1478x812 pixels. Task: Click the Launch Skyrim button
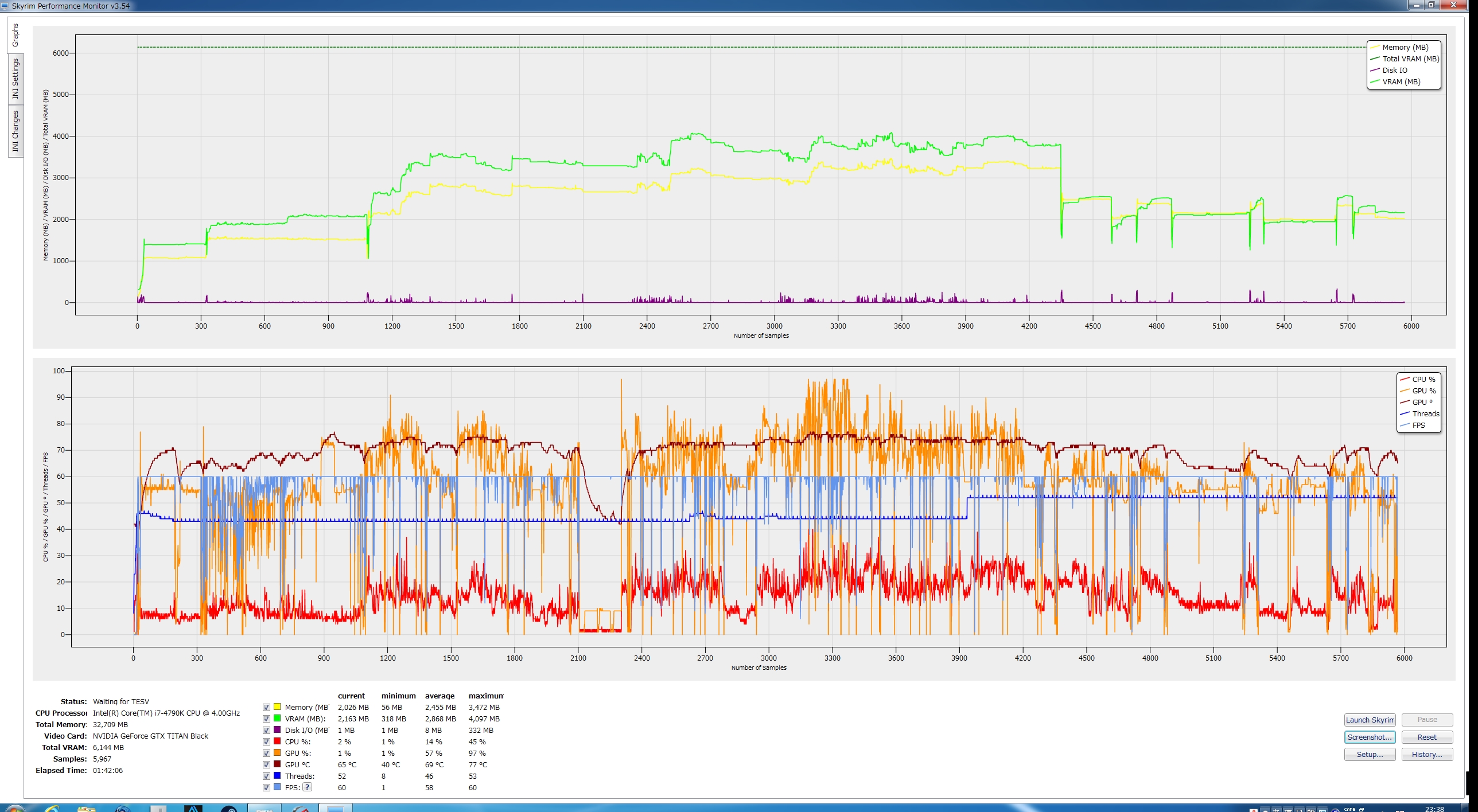tap(1370, 720)
